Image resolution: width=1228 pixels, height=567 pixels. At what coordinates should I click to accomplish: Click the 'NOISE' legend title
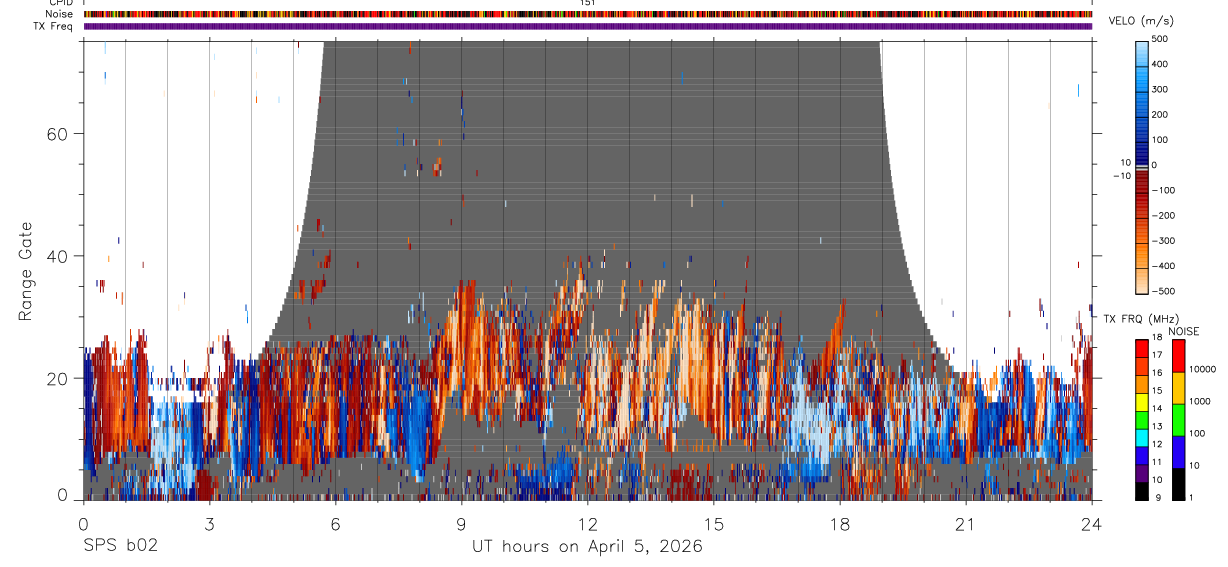pos(1185,331)
